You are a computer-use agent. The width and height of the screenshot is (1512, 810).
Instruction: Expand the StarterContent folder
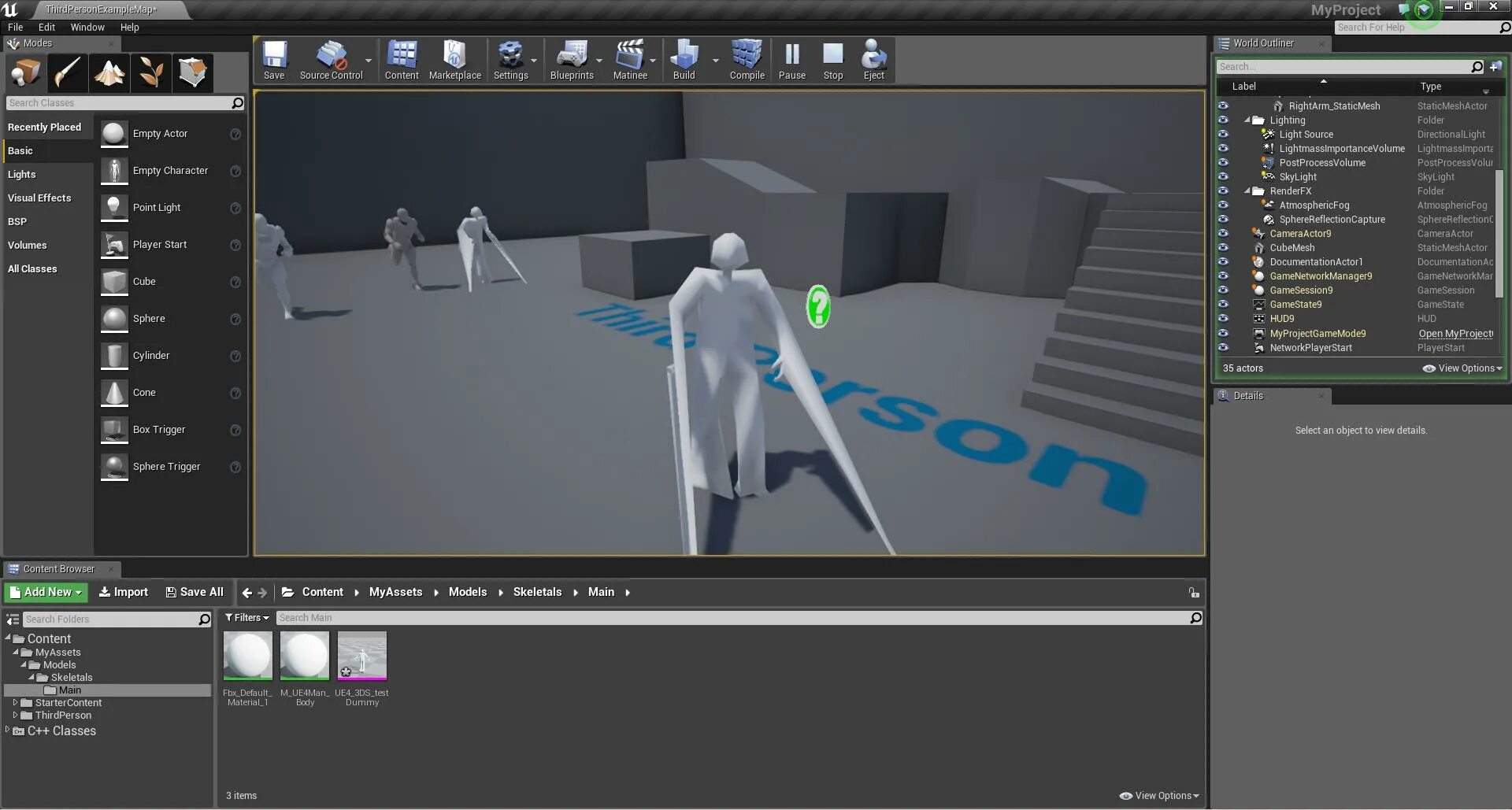15,703
